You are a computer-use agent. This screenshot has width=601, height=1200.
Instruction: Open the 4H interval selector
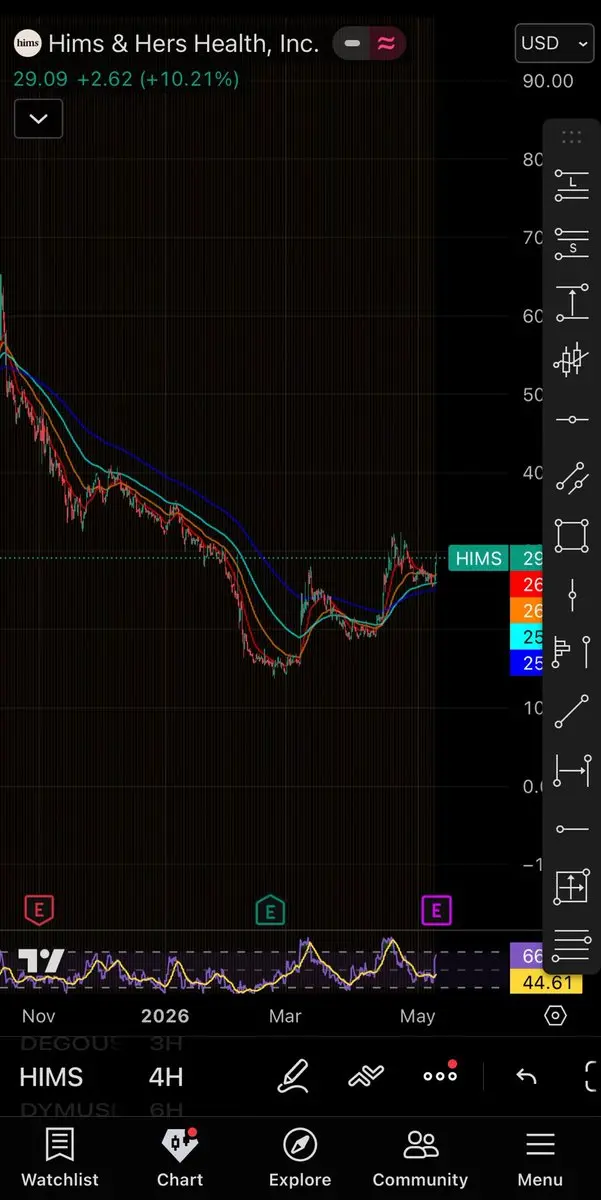coord(166,1077)
